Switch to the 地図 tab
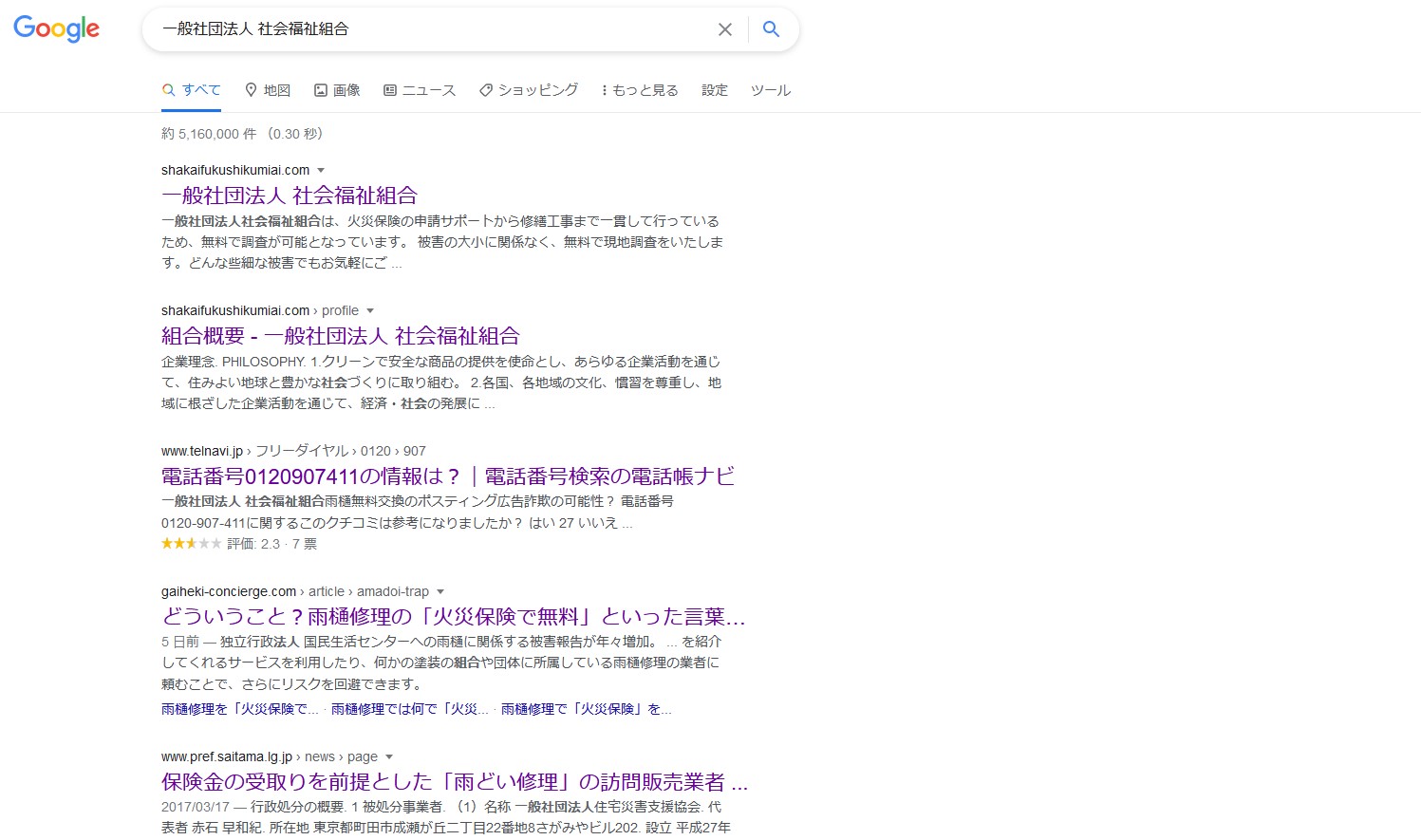The height and width of the screenshot is (840, 1421). (268, 90)
